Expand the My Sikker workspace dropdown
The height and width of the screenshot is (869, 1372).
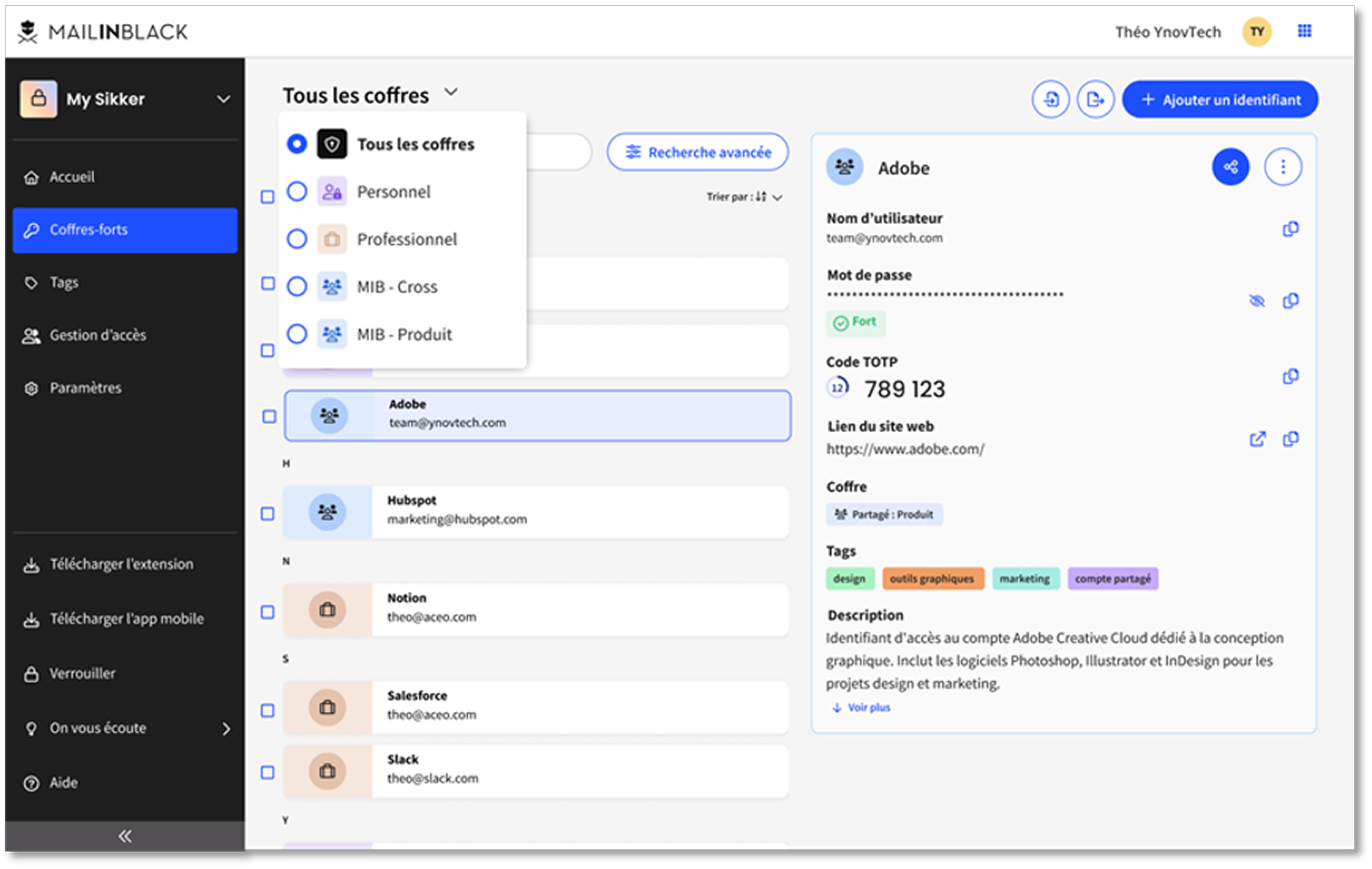point(223,100)
